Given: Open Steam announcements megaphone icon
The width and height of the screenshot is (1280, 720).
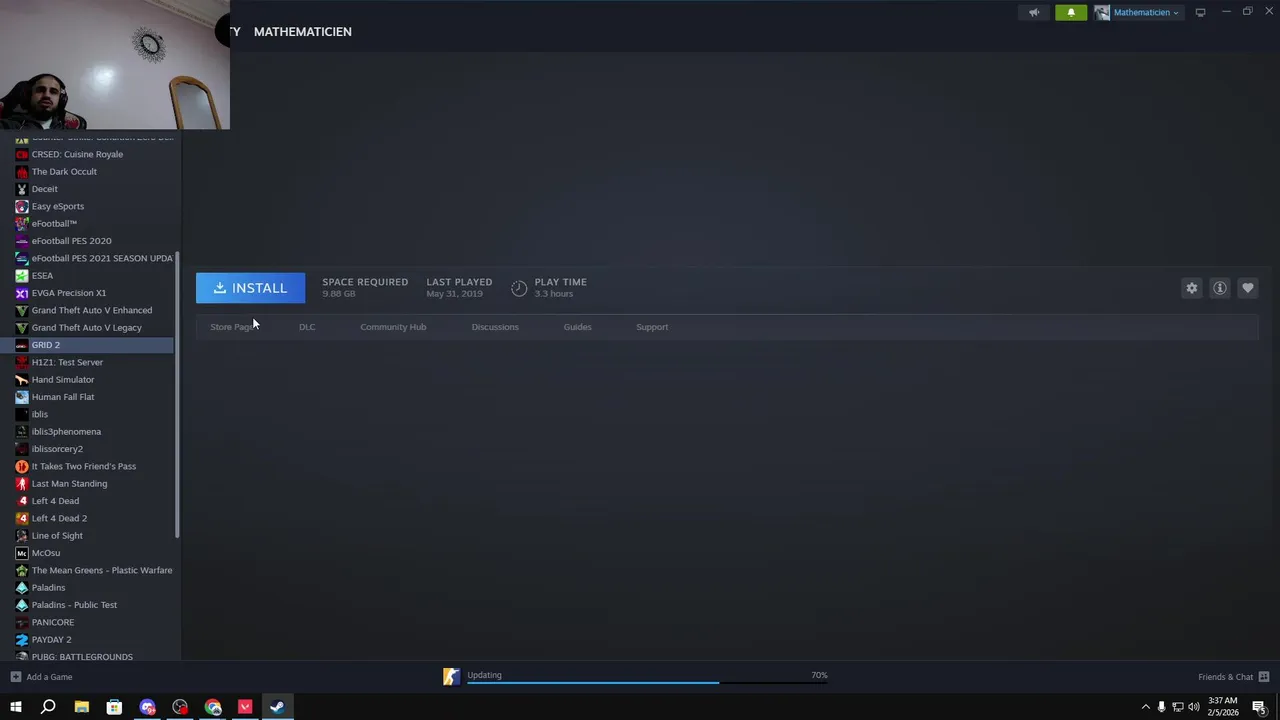Looking at the screenshot, I should point(1034,13).
